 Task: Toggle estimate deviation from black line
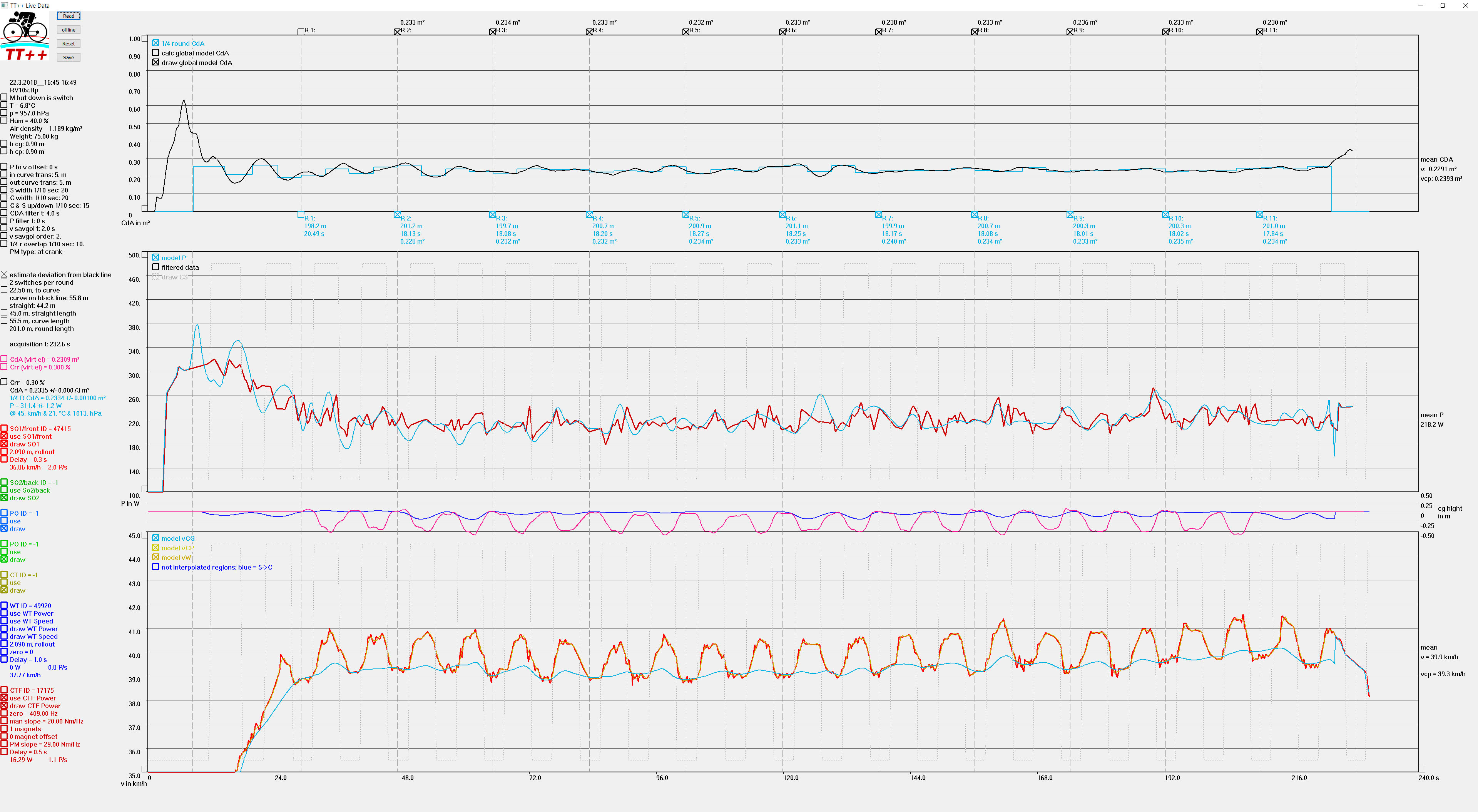(4, 275)
